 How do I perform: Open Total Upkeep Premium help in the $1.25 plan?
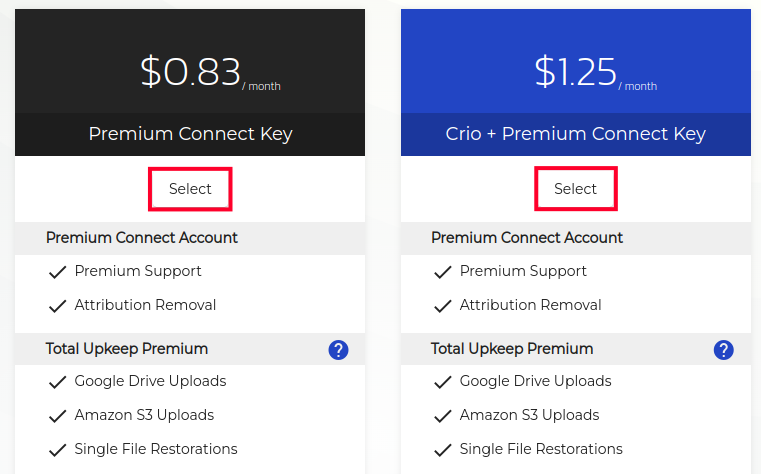click(x=723, y=350)
